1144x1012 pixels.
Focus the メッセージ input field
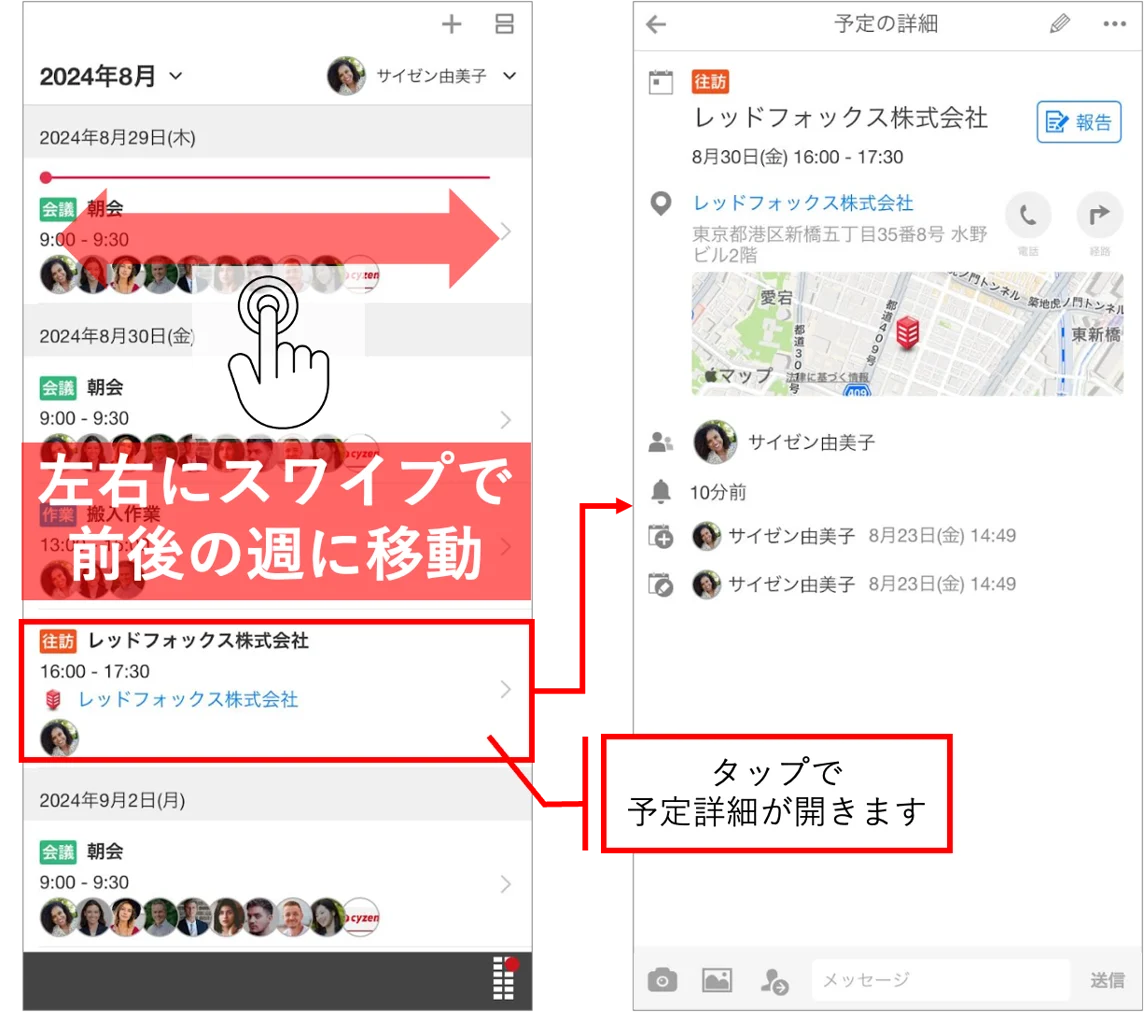point(940,980)
